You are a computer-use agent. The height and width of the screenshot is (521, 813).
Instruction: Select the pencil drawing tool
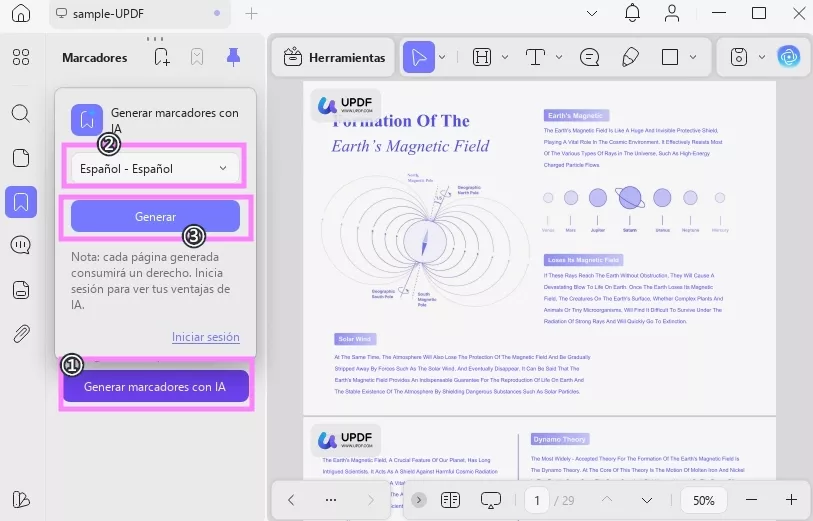630,57
